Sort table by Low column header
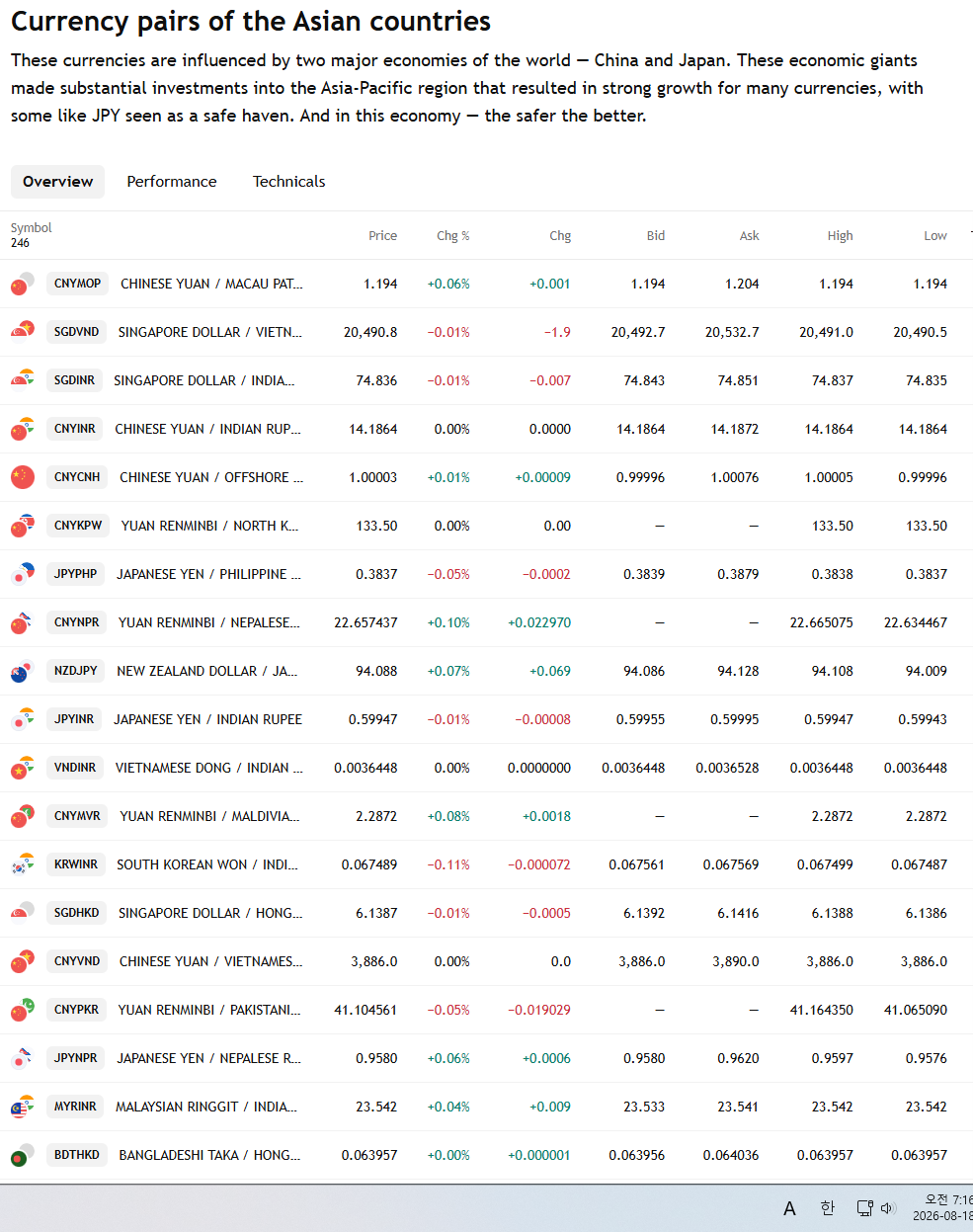Image resolution: width=973 pixels, height=1232 pixels. click(x=935, y=236)
